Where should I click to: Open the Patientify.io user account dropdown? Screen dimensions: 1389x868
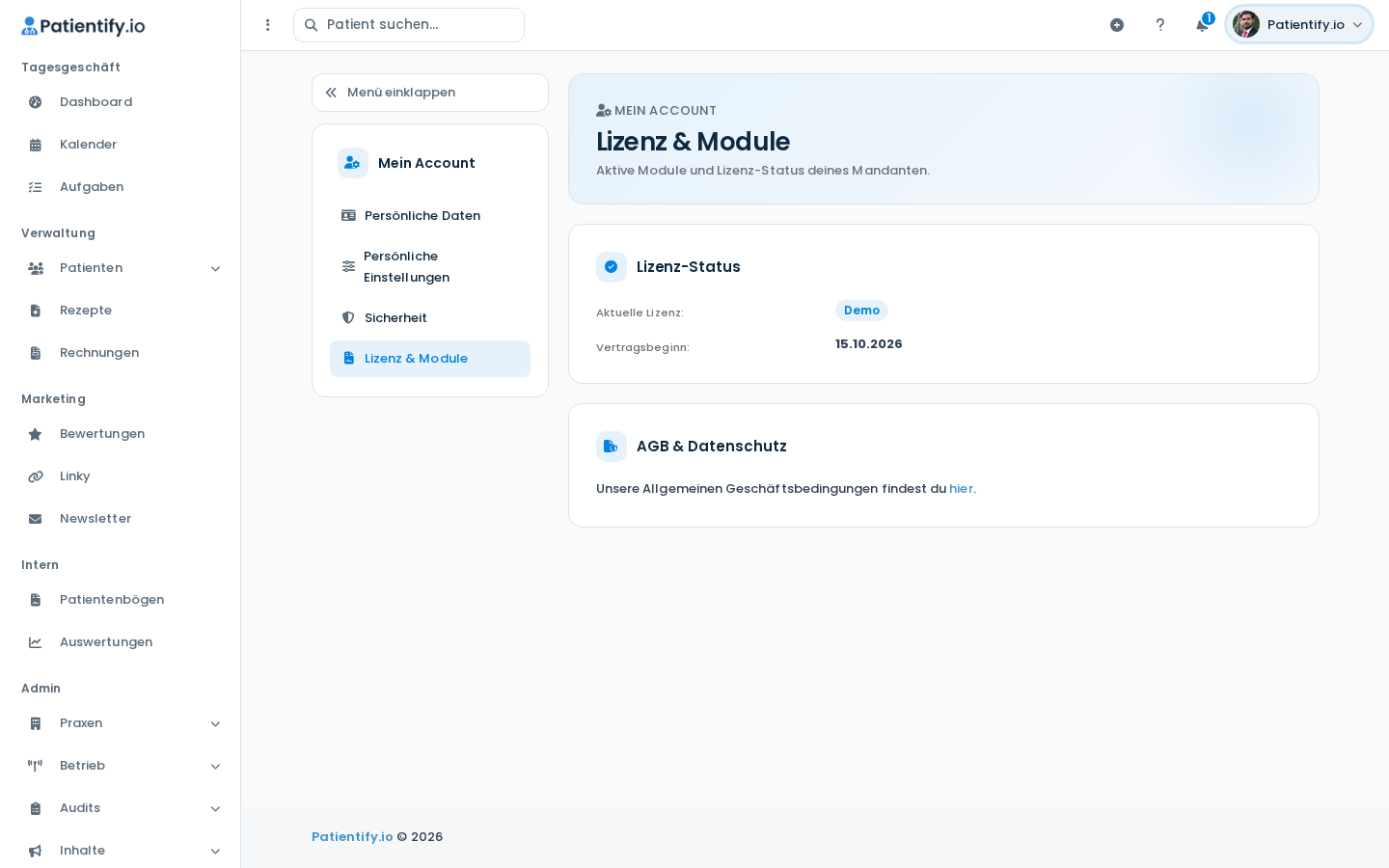(x=1299, y=25)
